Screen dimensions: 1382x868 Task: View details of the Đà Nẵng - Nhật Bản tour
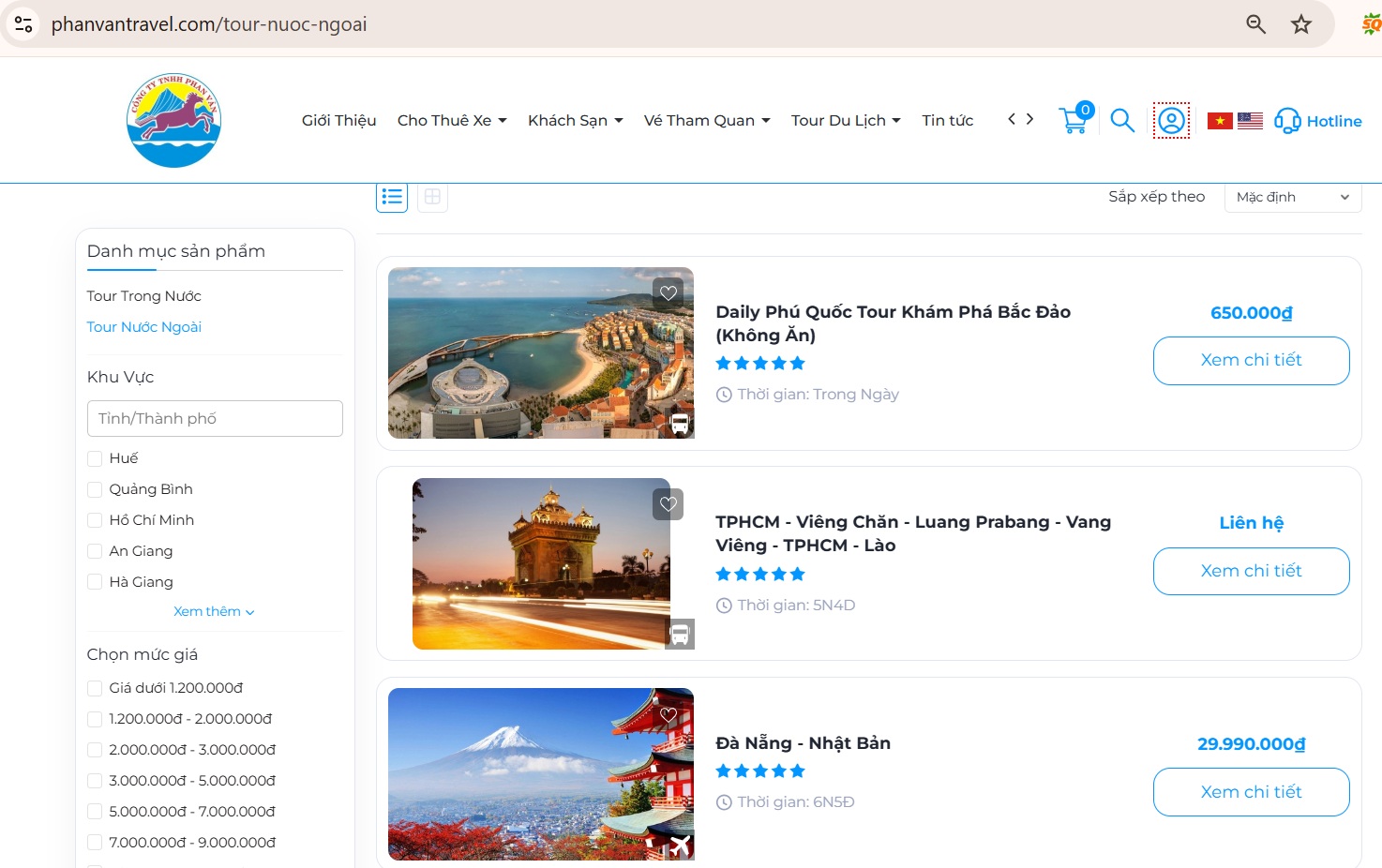(1251, 792)
